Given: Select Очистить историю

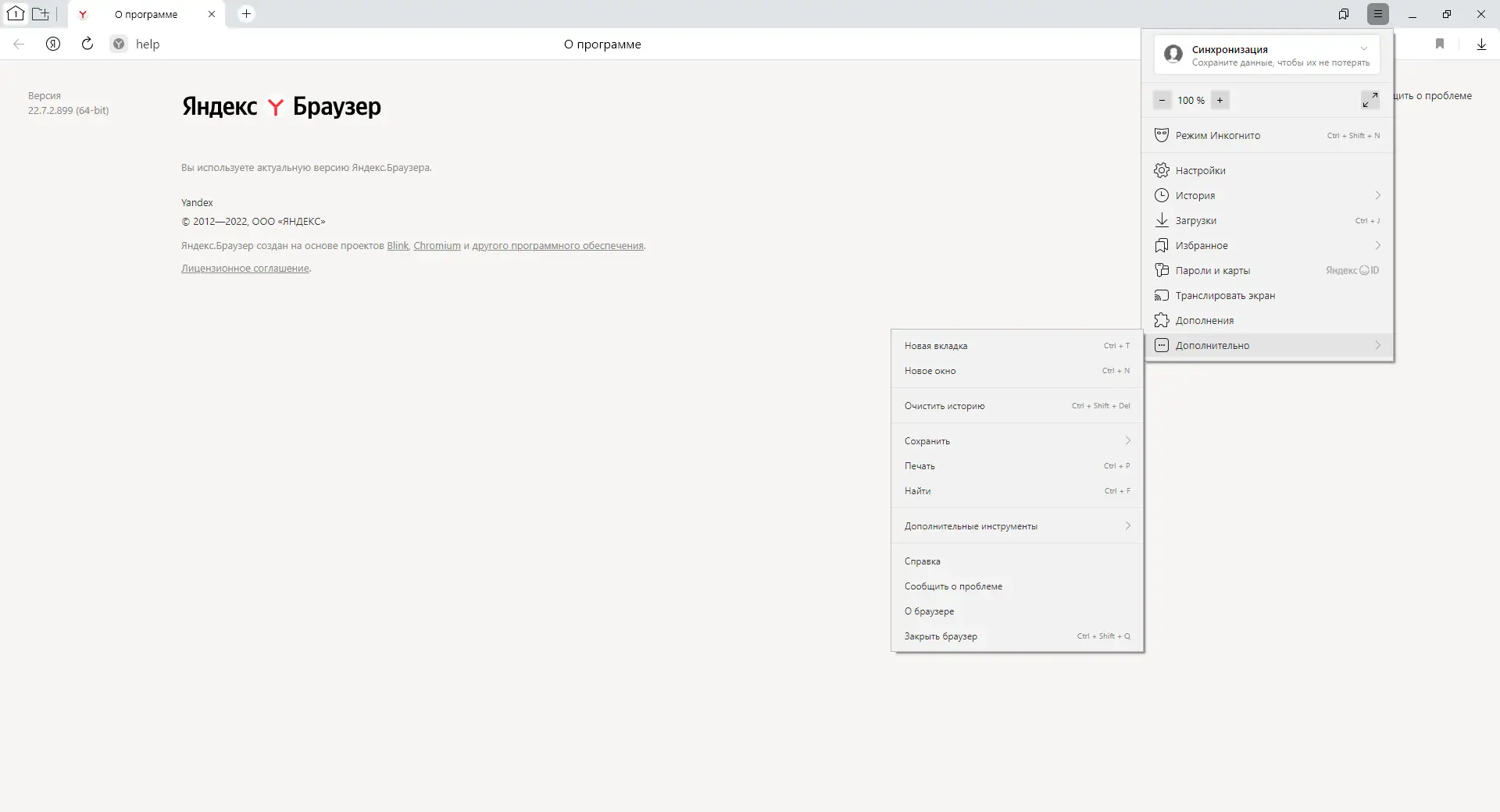Looking at the screenshot, I should [1017, 406].
